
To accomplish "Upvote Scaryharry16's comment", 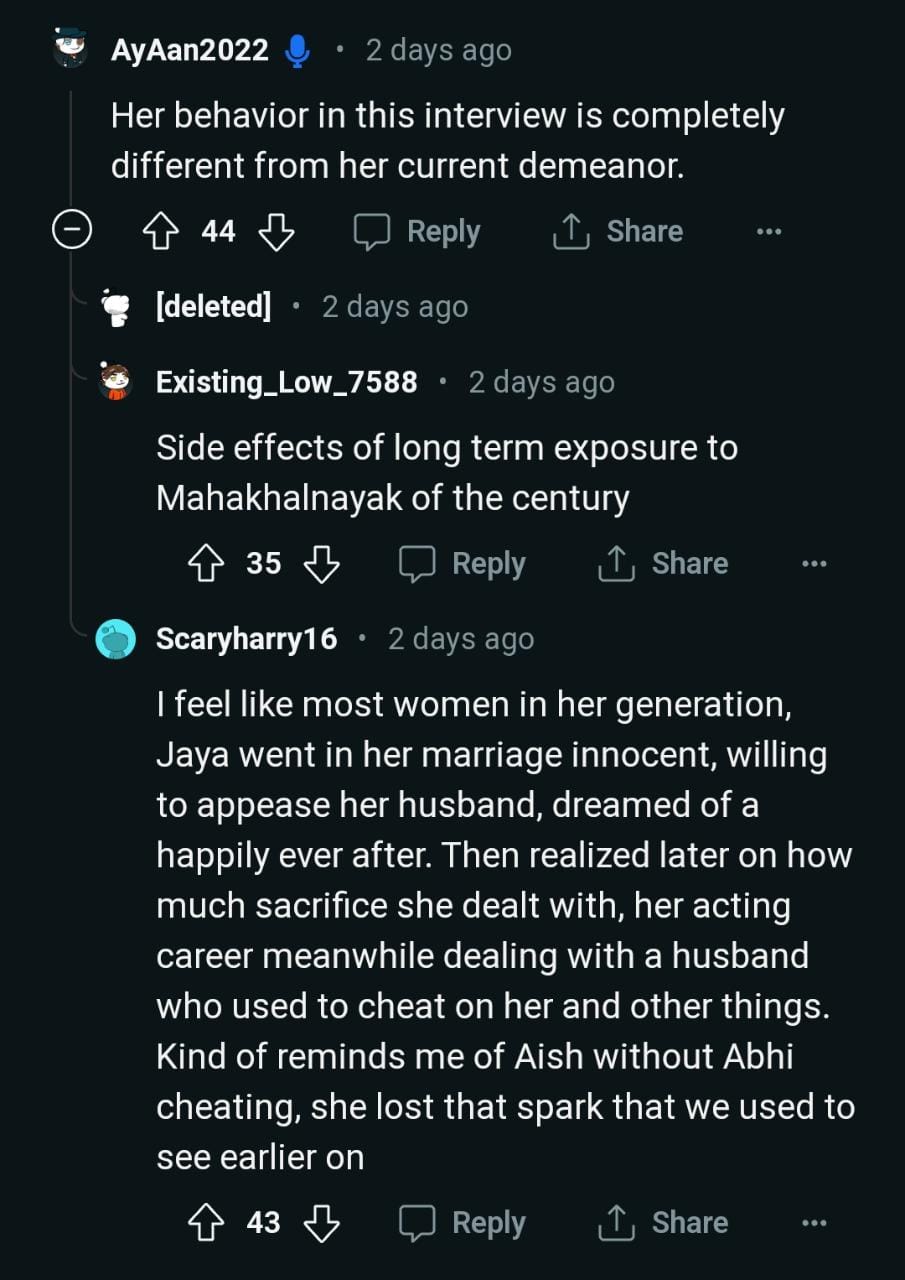I will (x=206, y=1223).
